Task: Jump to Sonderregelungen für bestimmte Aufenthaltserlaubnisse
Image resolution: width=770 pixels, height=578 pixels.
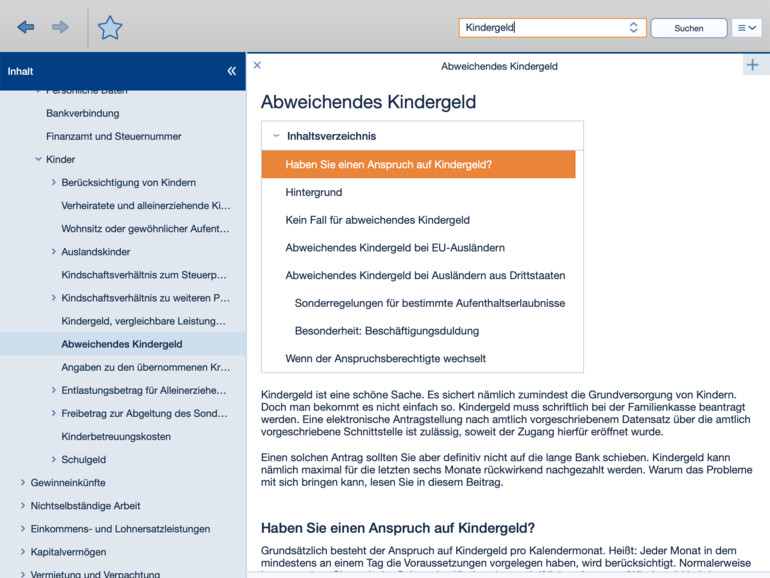Action: click(430, 303)
